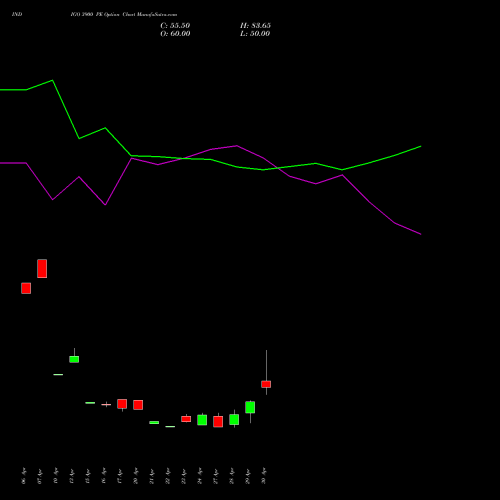The width and height of the screenshot is (500, 500).
Task: Click the 22 Apr date label
Action: coord(167,476)
